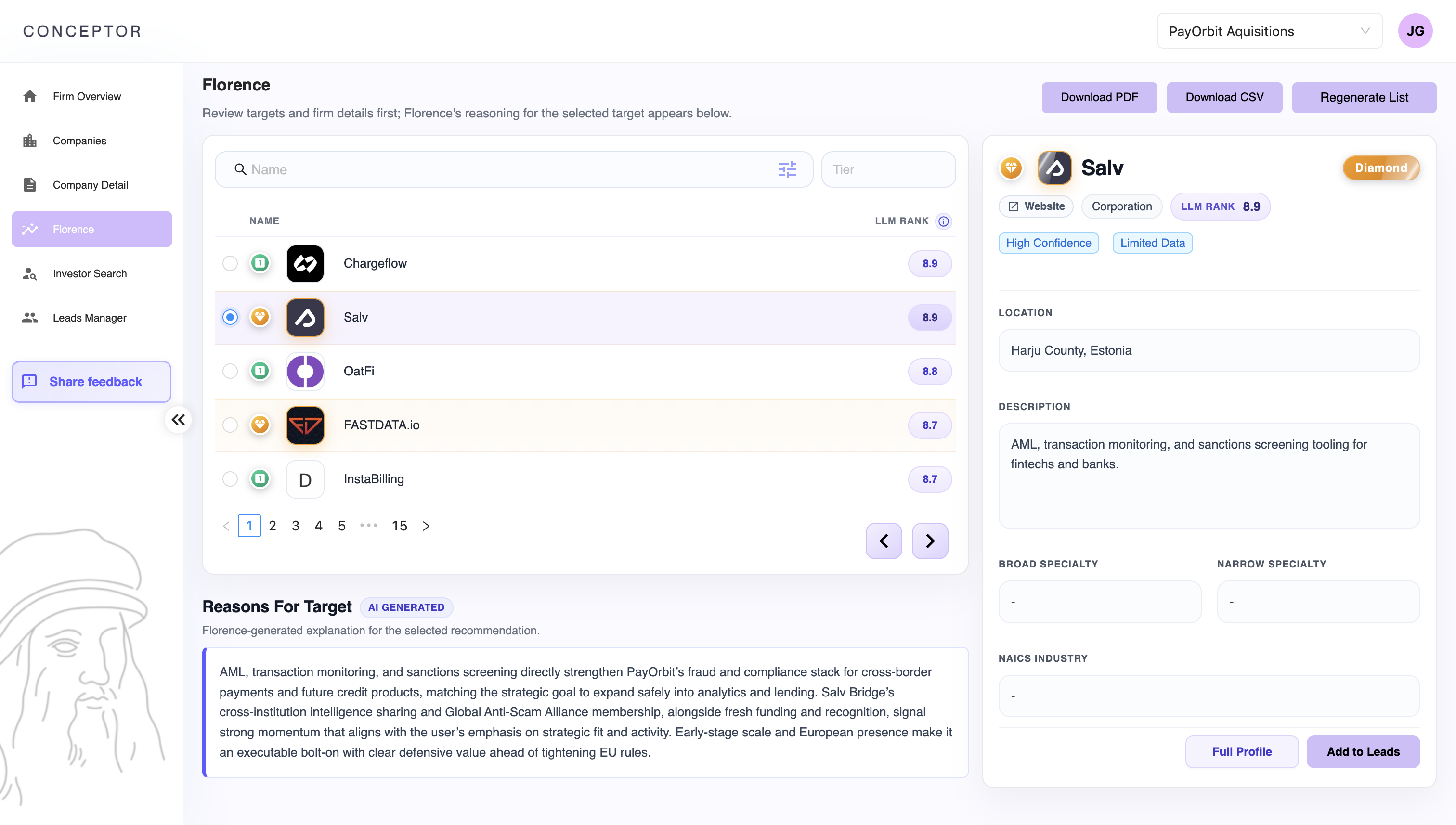Click the magnifier icon in Name search

point(240,169)
